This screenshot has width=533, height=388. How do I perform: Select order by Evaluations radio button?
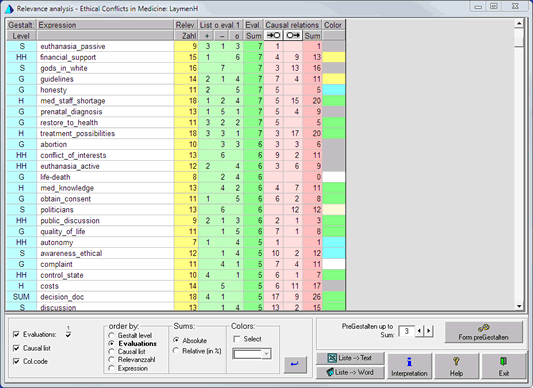[x=111, y=343]
